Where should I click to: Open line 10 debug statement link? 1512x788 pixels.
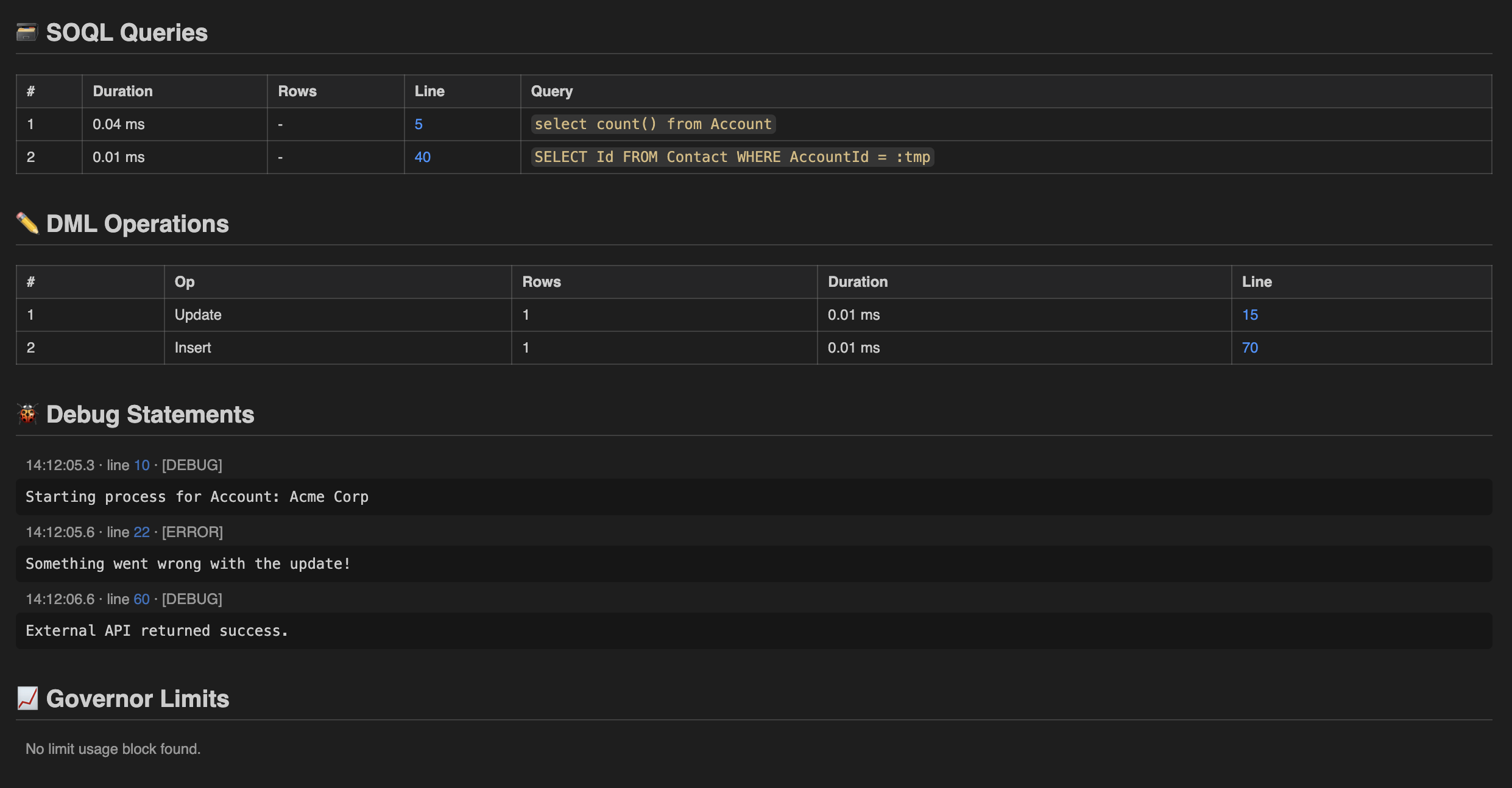pos(141,465)
